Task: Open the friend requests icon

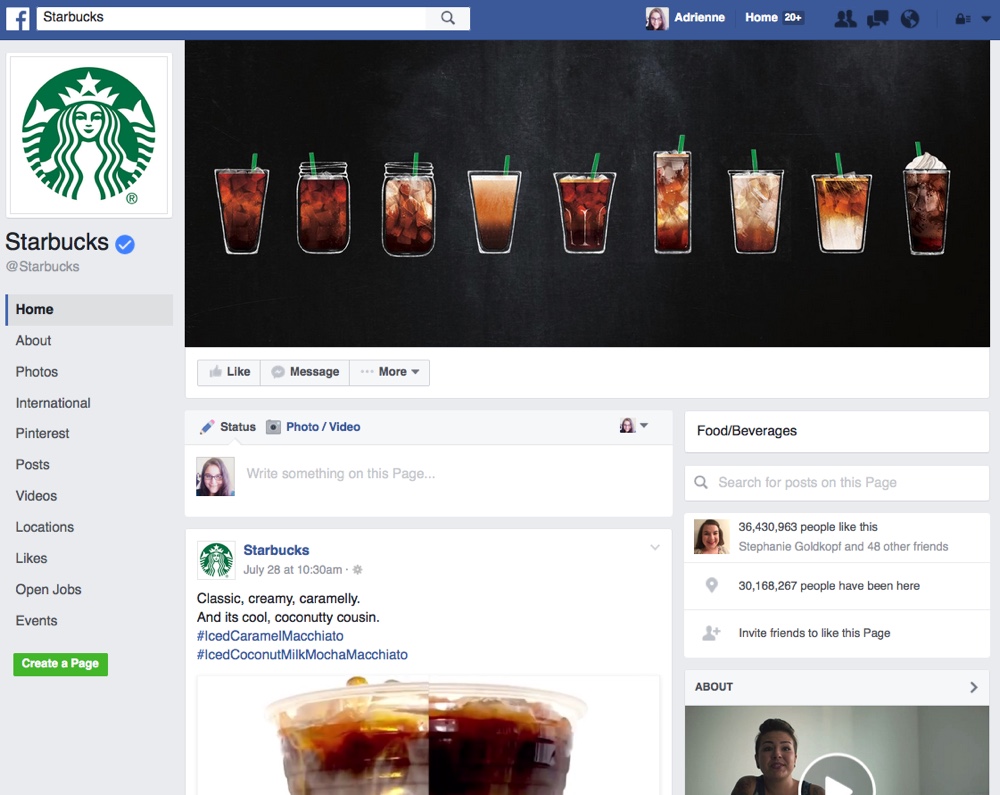Action: pos(845,18)
